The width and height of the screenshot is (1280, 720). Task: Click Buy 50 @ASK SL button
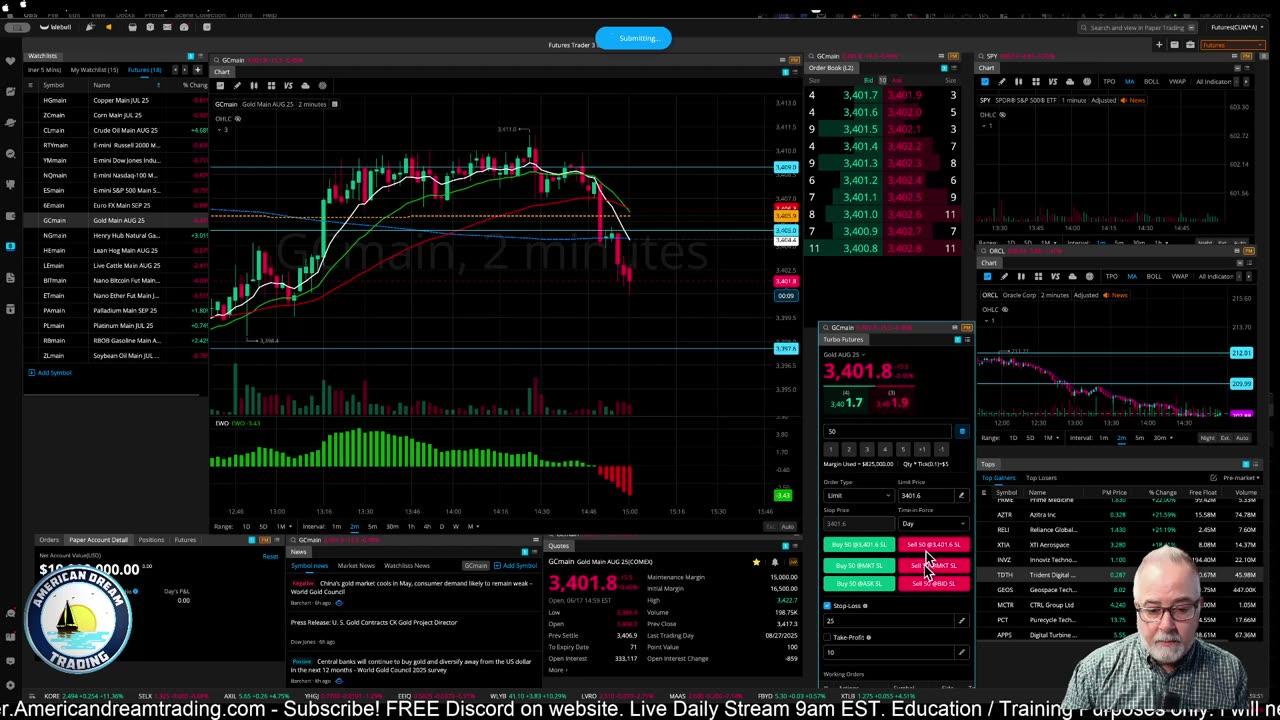(x=859, y=583)
